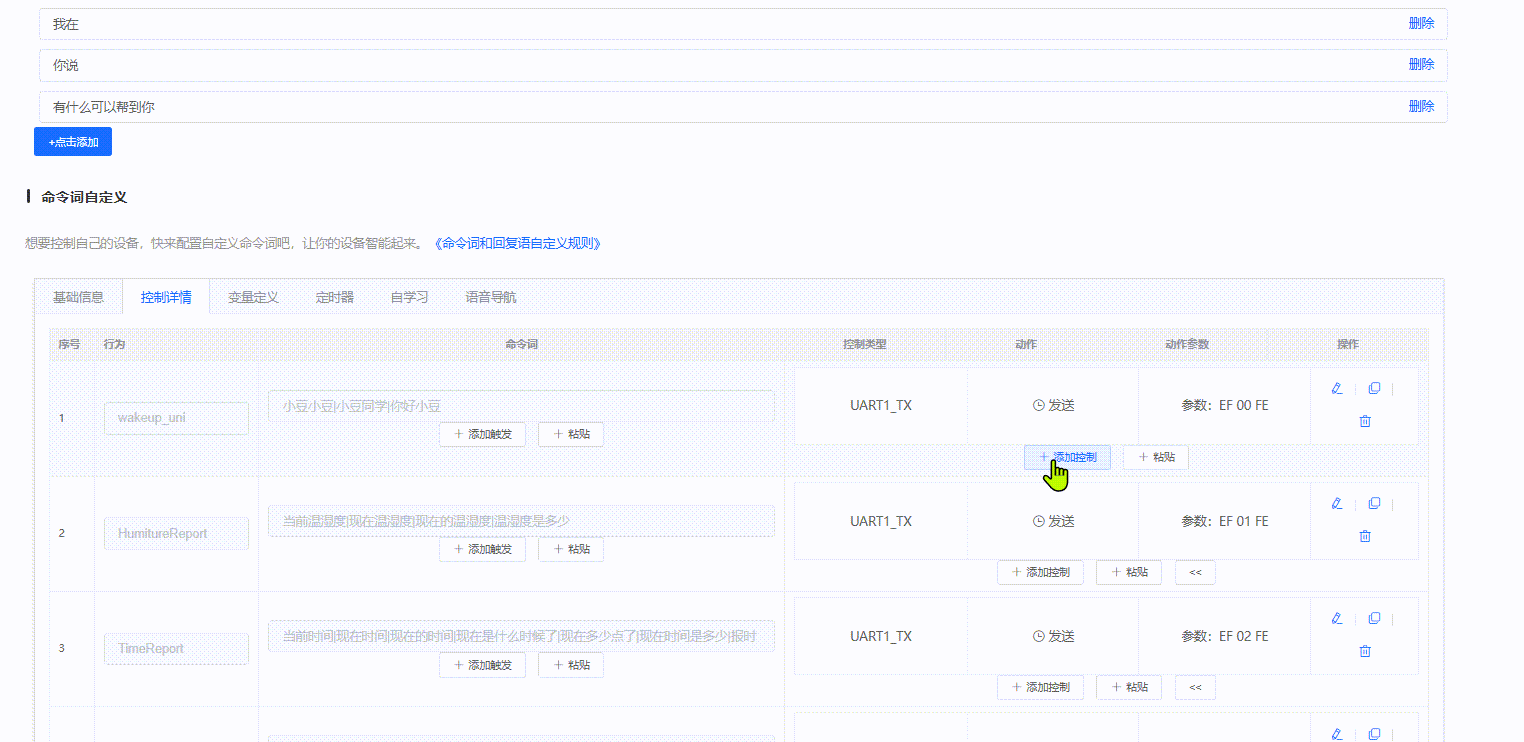Screen dimensions: 1524x742
Task: Click UART1_TX in the TimeReport row
Action: pyautogui.click(x=881, y=636)
